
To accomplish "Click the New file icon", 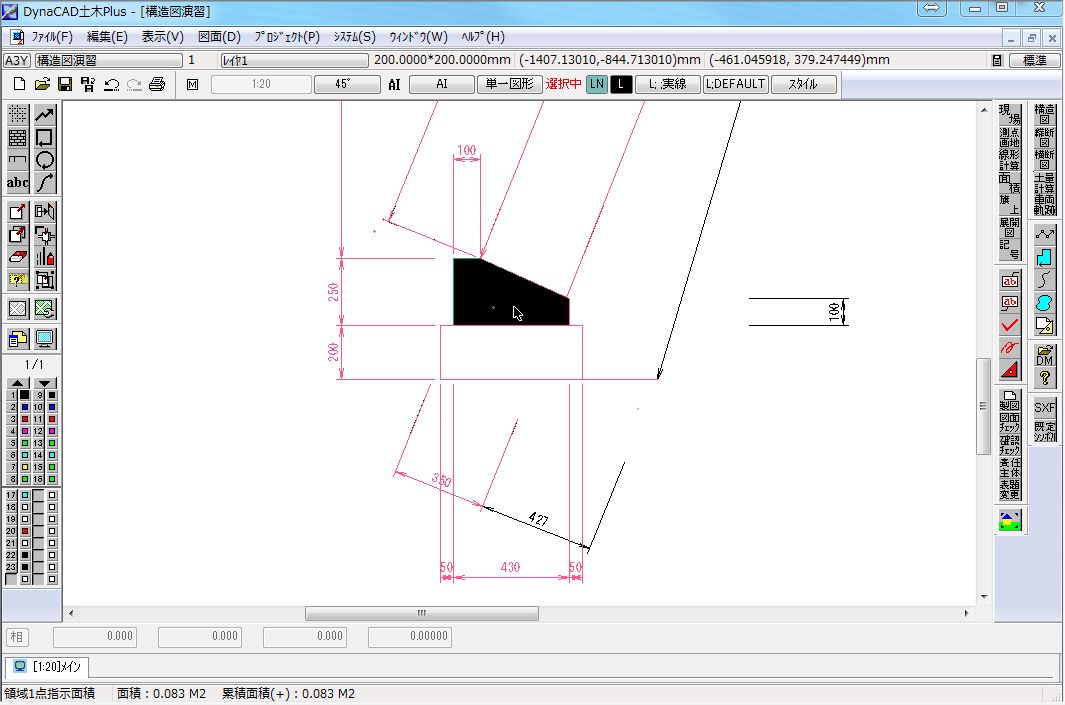I will point(20,84).
